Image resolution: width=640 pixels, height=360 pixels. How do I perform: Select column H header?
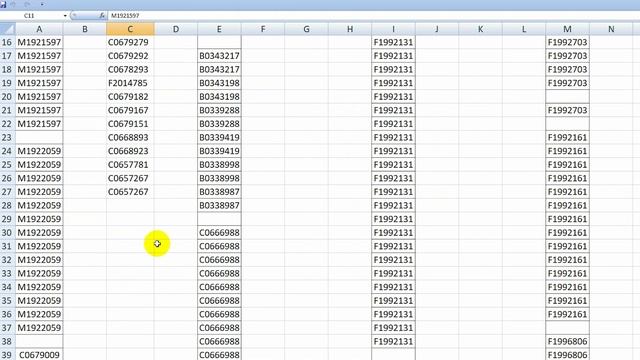pos(350,29)
